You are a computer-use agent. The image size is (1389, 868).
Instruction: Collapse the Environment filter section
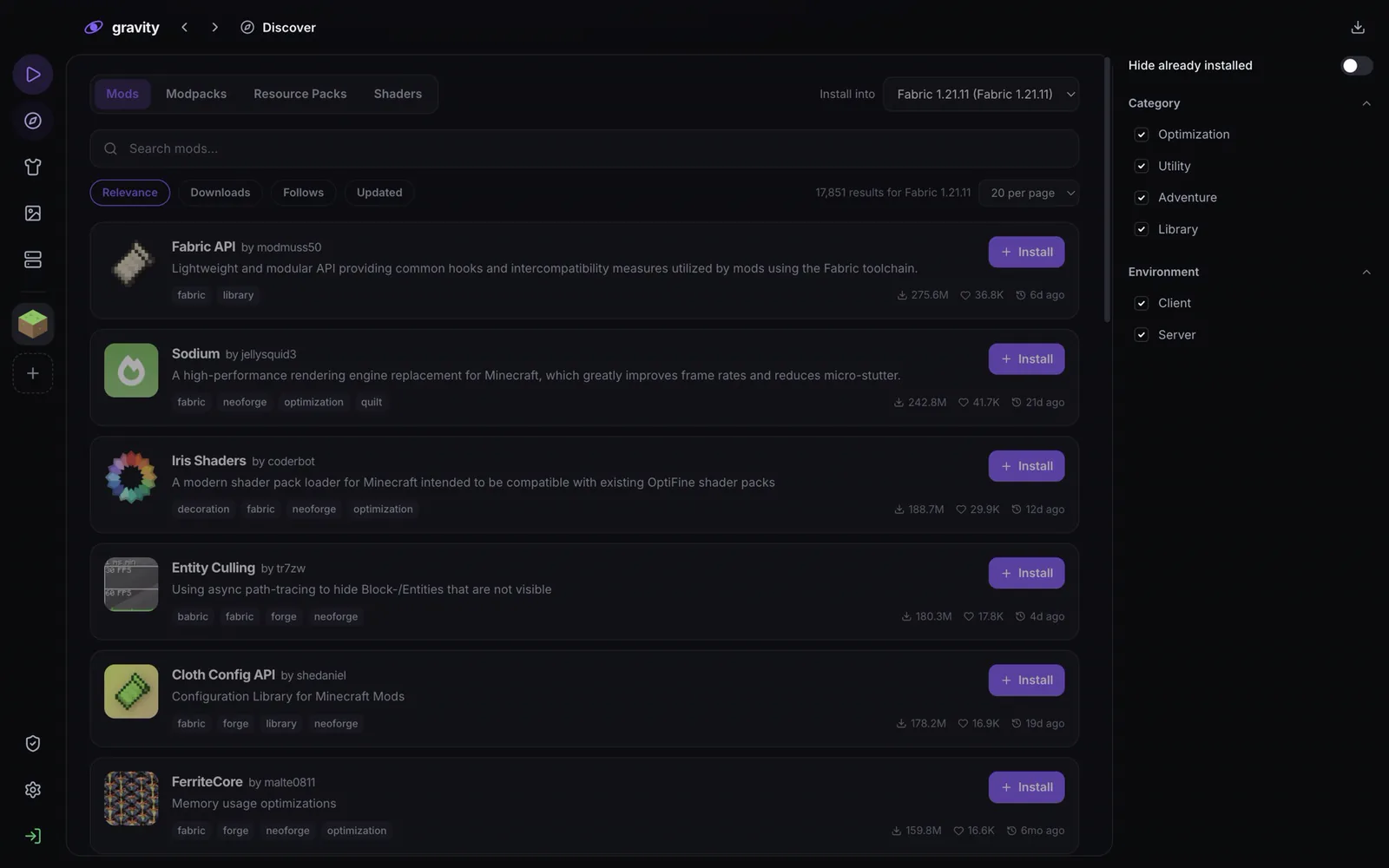1366,272
